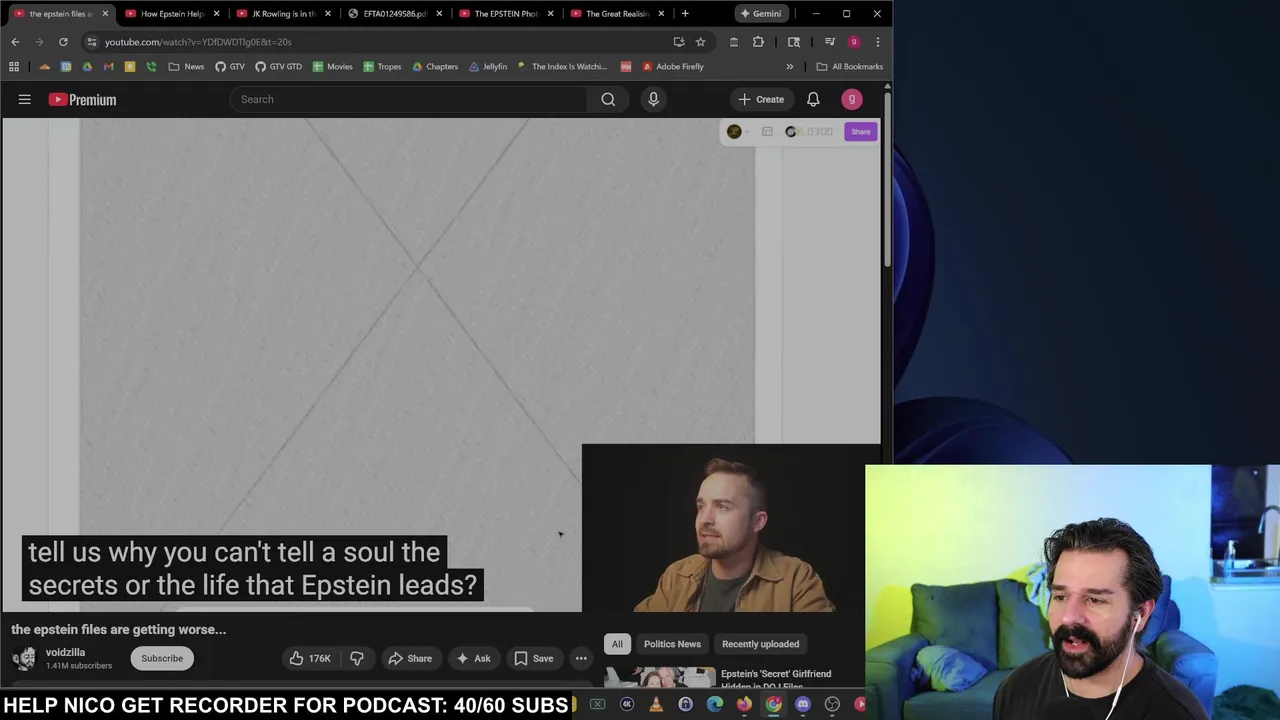Show hidden bookmarks with double chevron
The width and height of the screenshot is (1280, 720).
click(790, 67)
